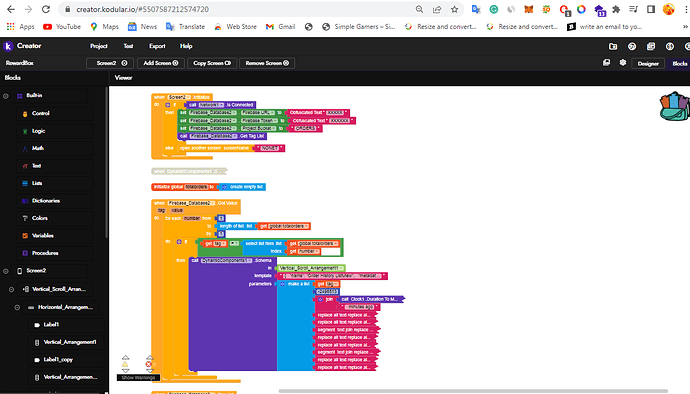The height and width of the screenshot is (394, 690).
Task: Click the settings gear beside Designer
Action: click(x=623, y=63)
